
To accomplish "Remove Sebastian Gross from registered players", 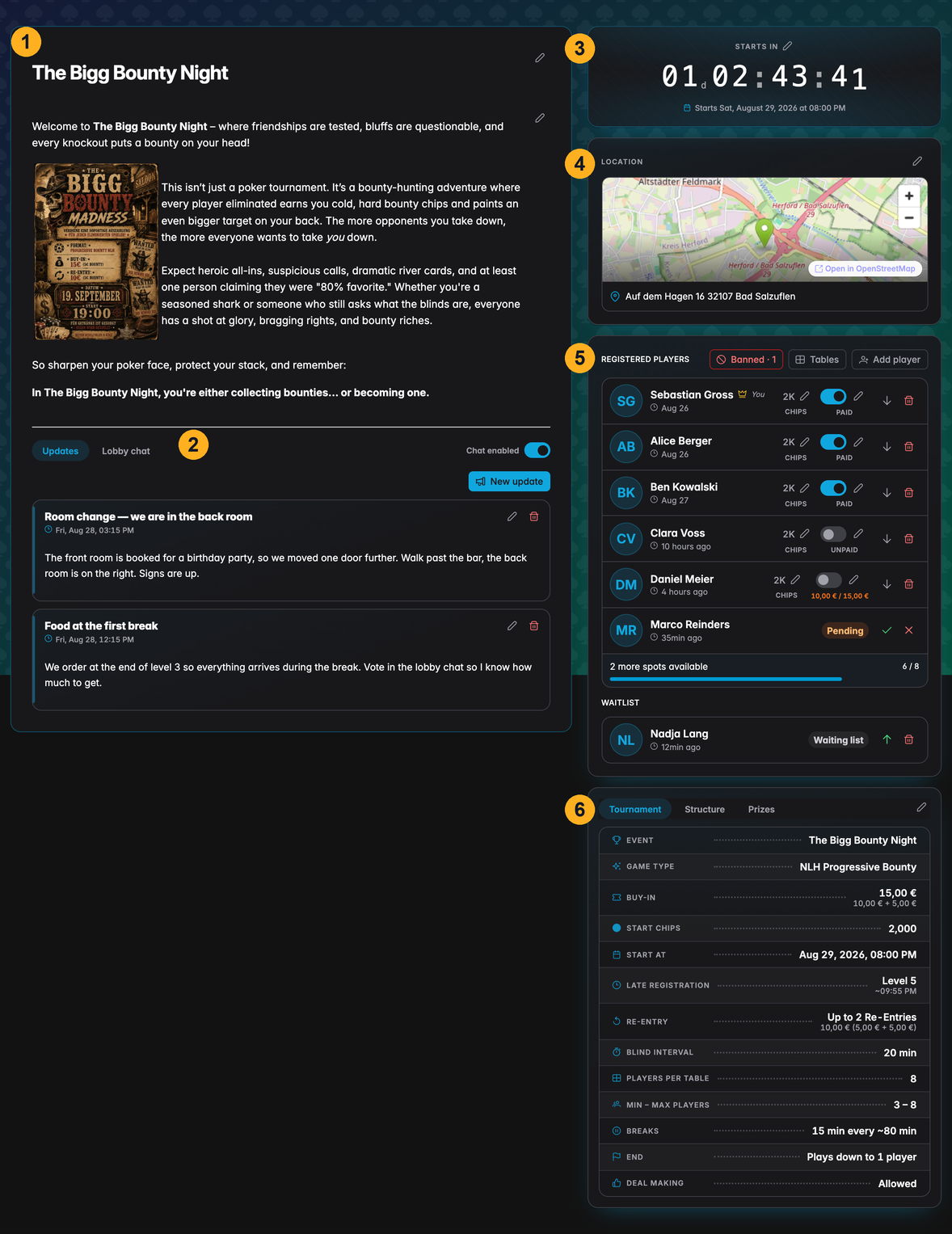I will coord(908,401).
